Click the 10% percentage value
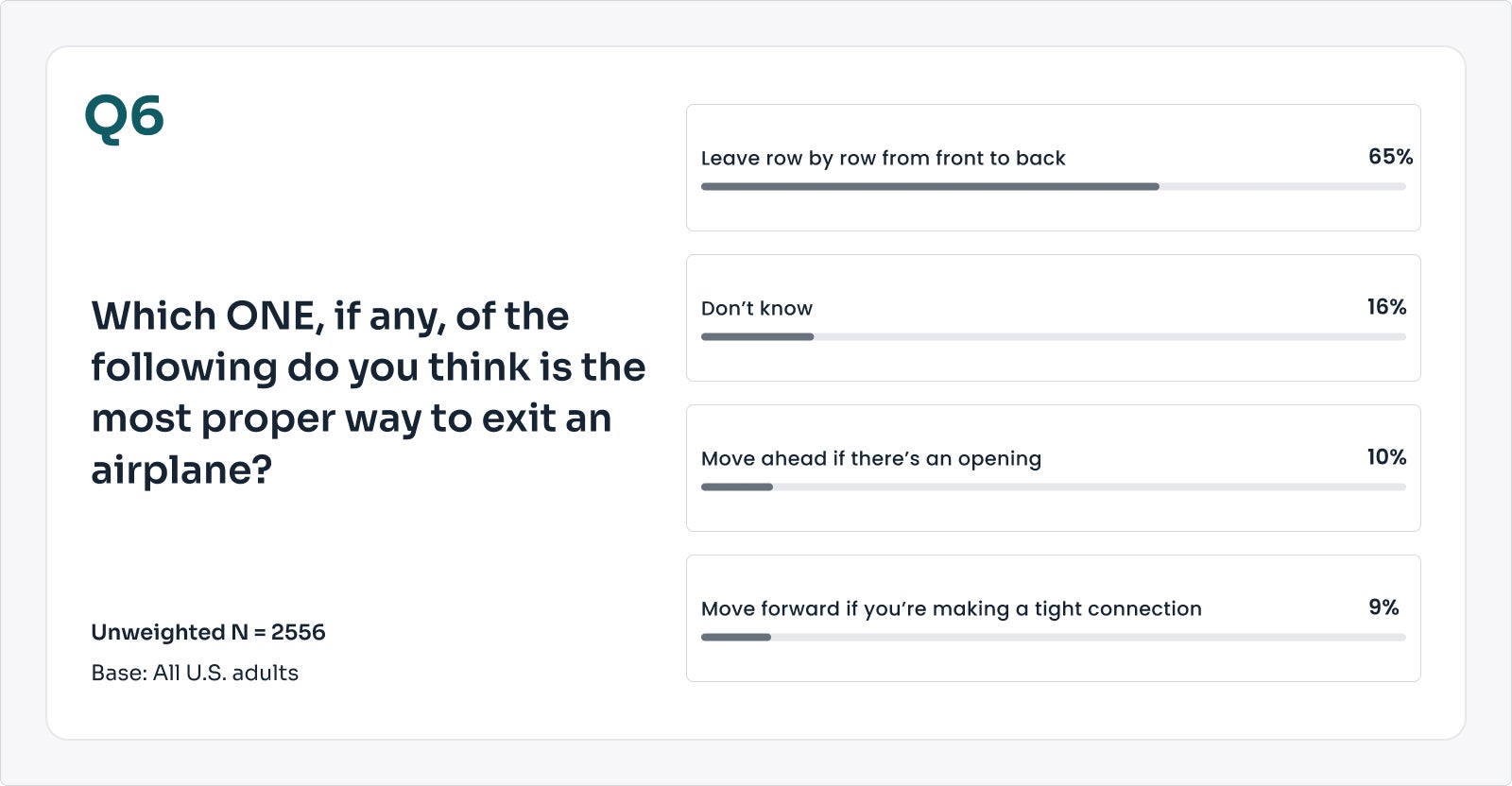This screenshot has width=1512, height=786. [1386, 457]
